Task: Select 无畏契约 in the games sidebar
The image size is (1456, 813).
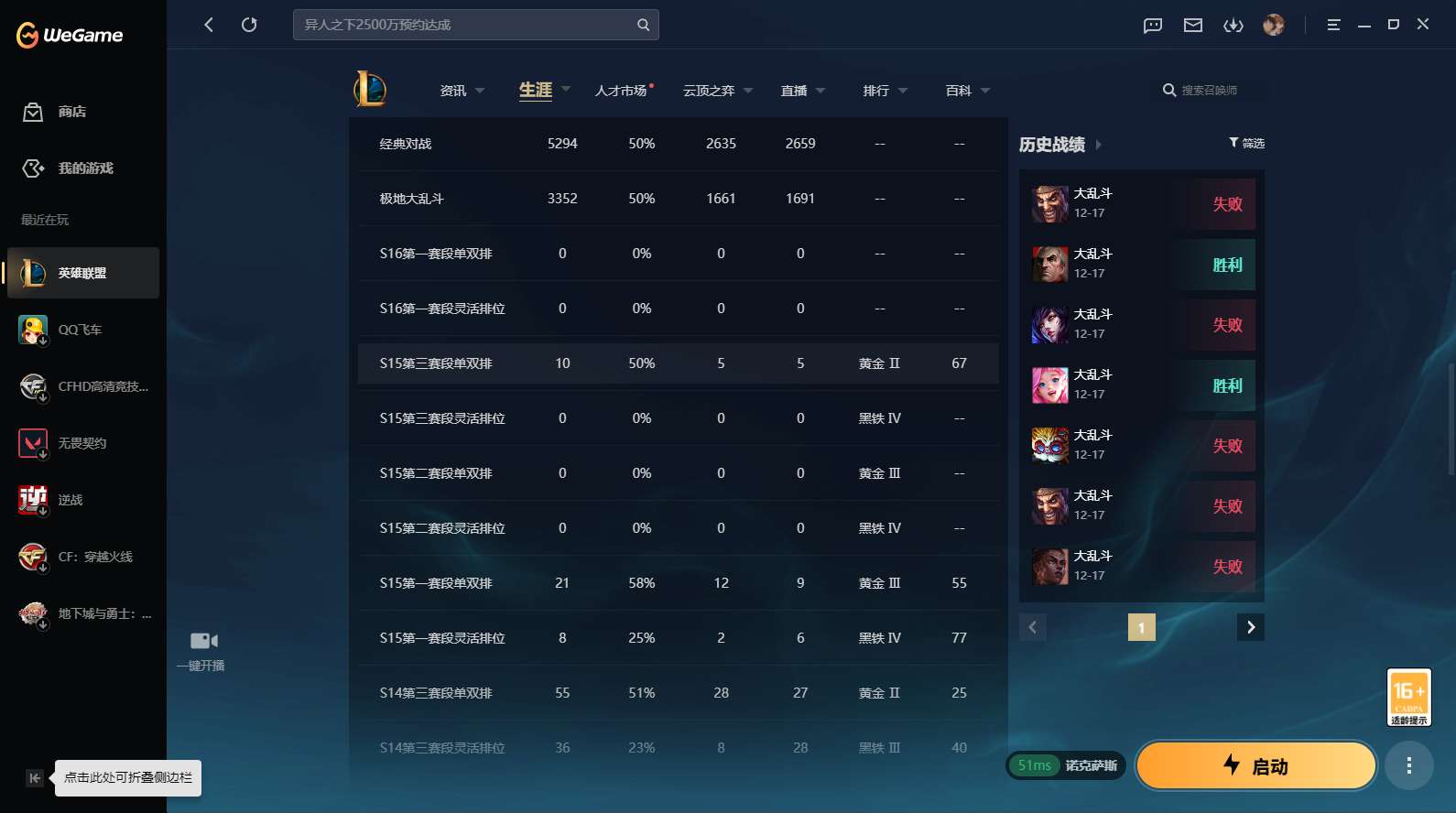Action: (x=82, y=443)
